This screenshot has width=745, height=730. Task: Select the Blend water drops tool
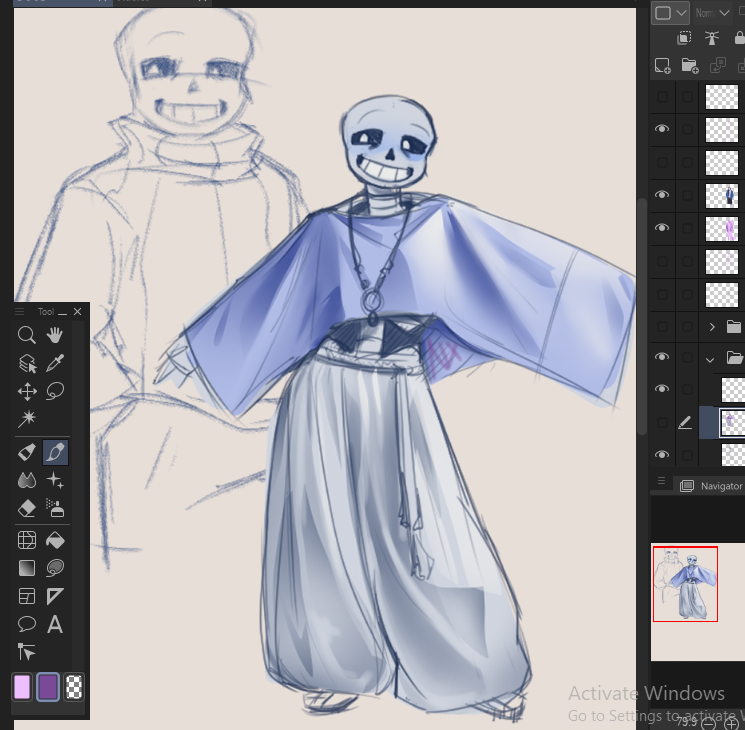pos(27,480)
